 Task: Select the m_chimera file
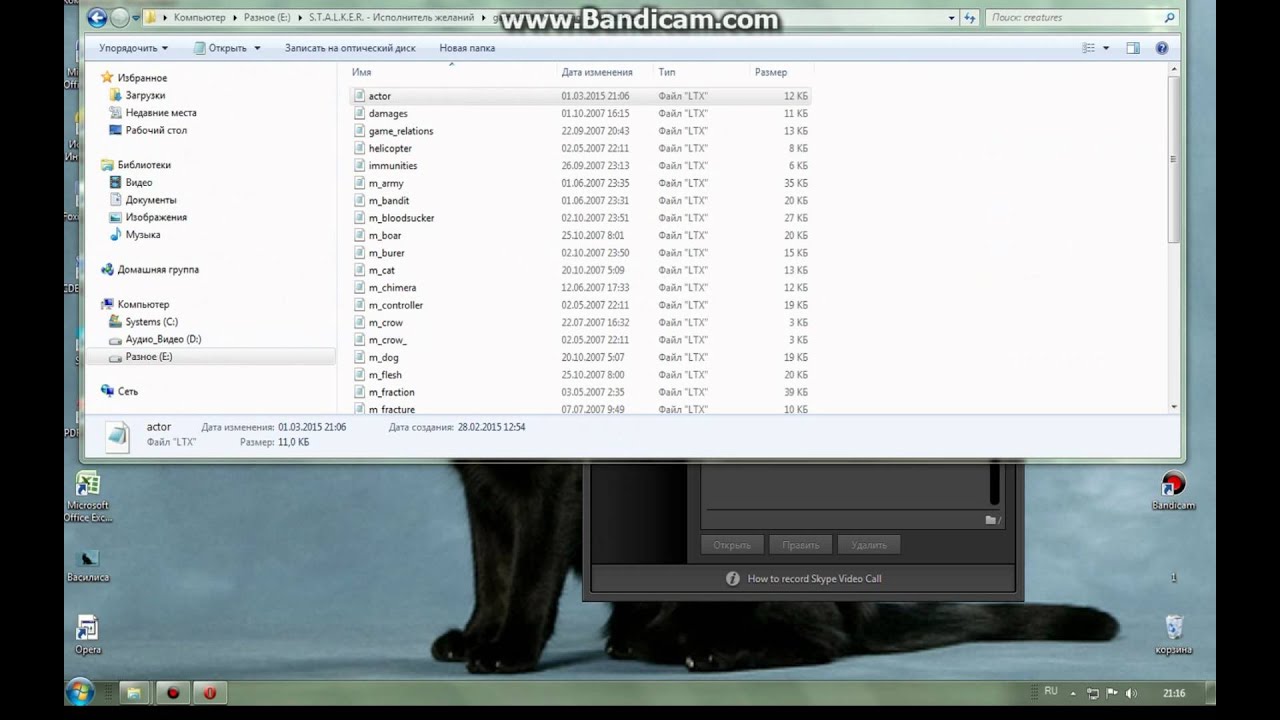[x=392, y=288]
